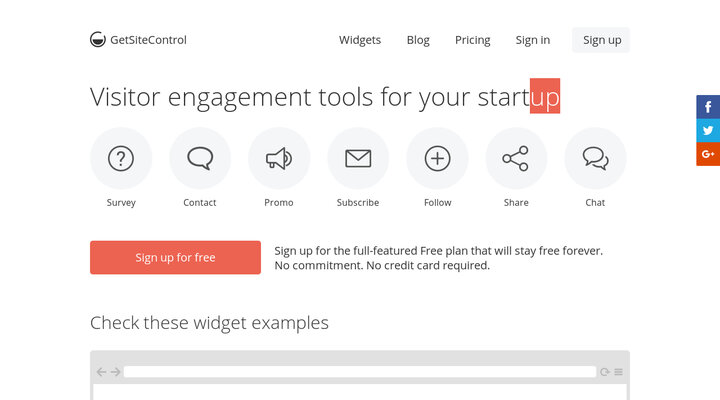Click the Share widget icon
720x400 pixels.
coord(516,158)
